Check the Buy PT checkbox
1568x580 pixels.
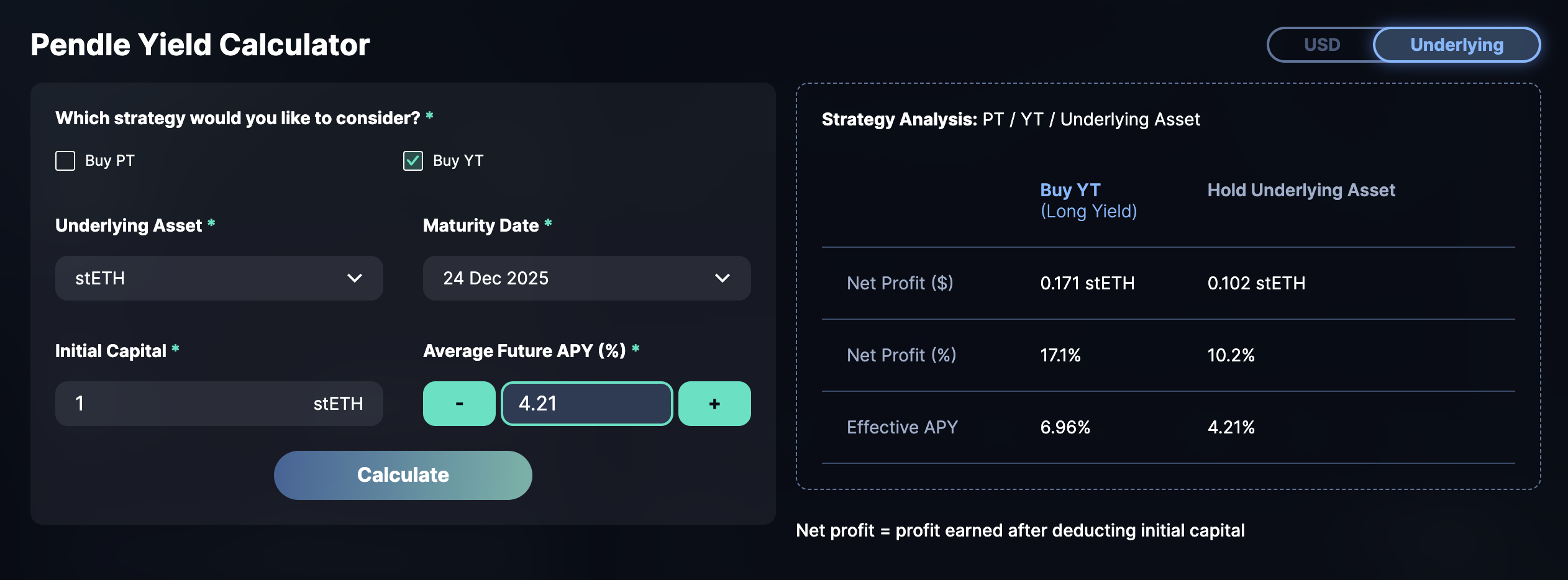[65, 161]
